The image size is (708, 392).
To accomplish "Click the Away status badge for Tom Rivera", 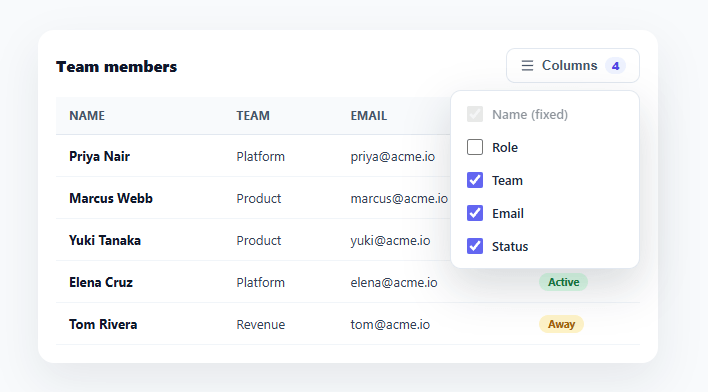I will 561,324.
